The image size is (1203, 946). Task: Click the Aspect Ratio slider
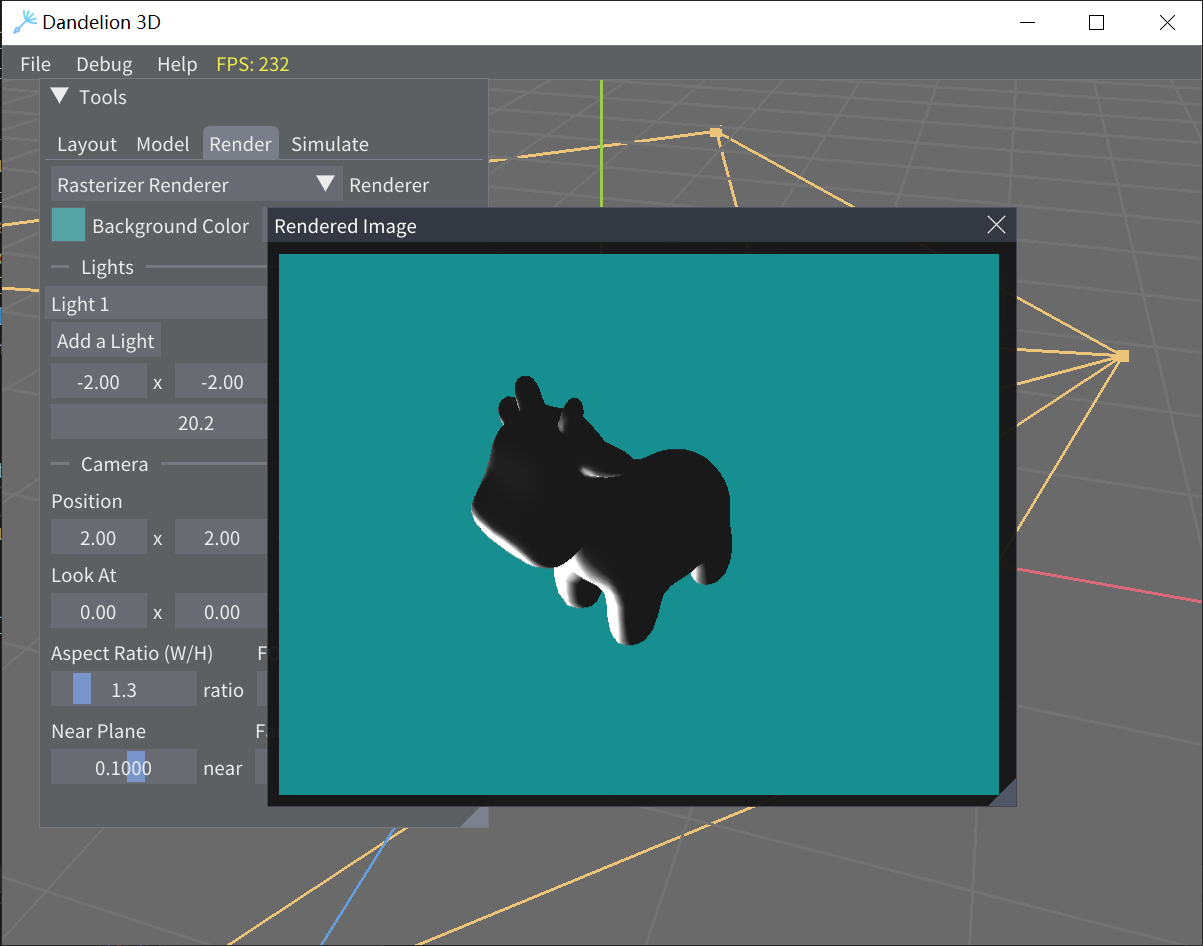coord(124,689)
